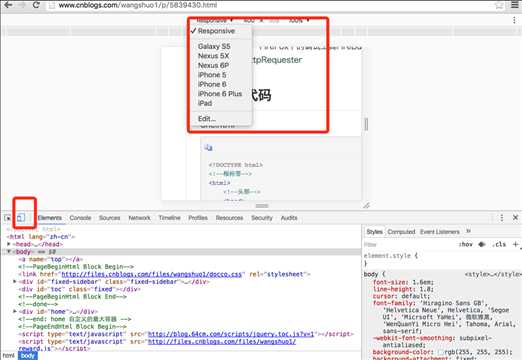Switch to the Resources tab
The width and height of the screenshot is (522, 360).
(229, 218)
